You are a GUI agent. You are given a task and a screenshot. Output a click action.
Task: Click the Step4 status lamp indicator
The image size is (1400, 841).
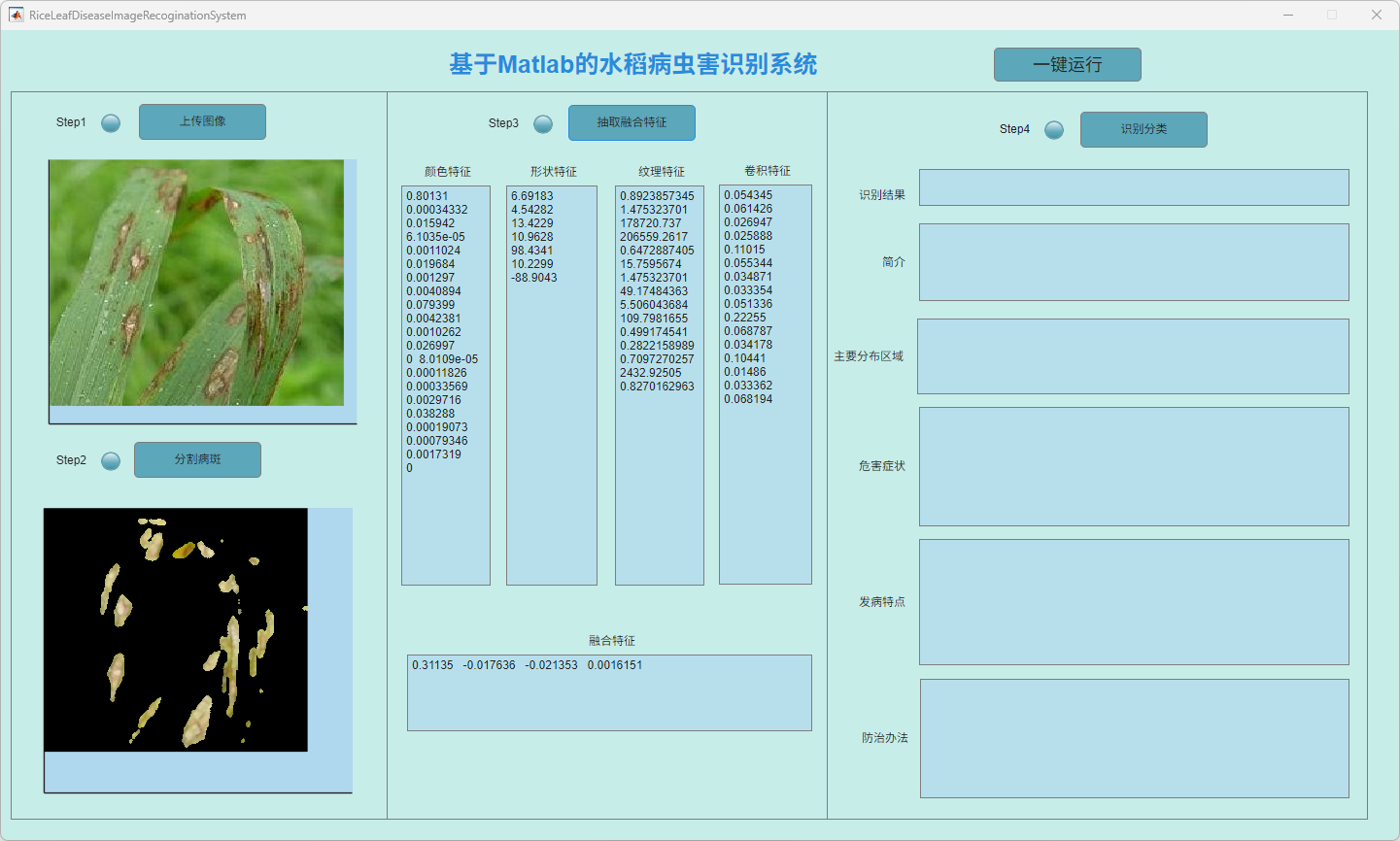1054,129
